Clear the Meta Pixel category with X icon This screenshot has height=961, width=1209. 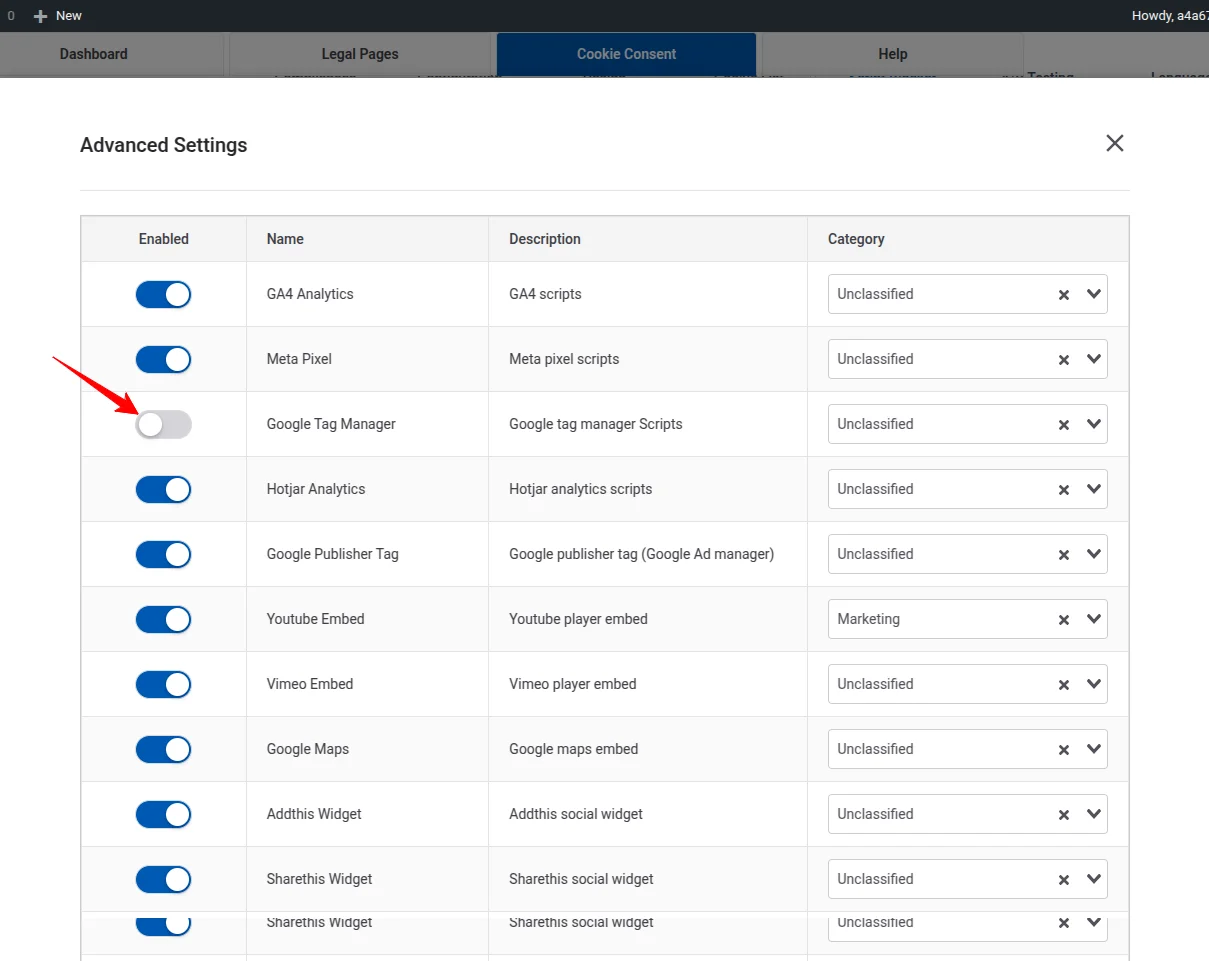point(1064,360)
